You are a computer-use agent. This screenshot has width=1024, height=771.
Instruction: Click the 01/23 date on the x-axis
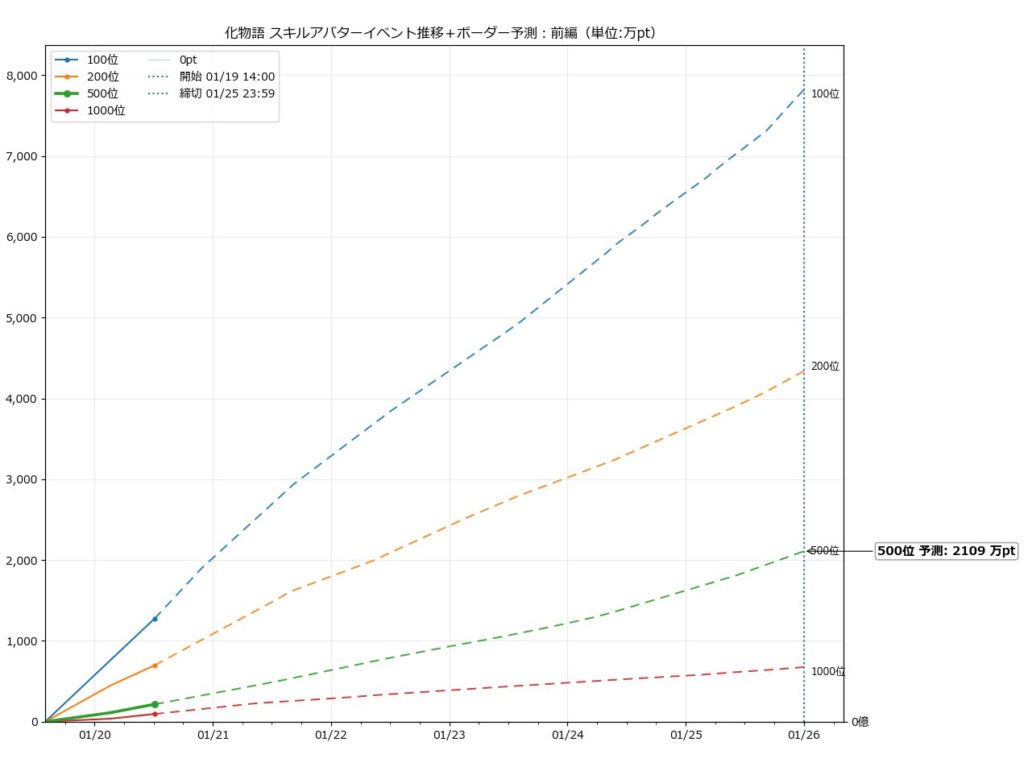[x=449, y=736]
